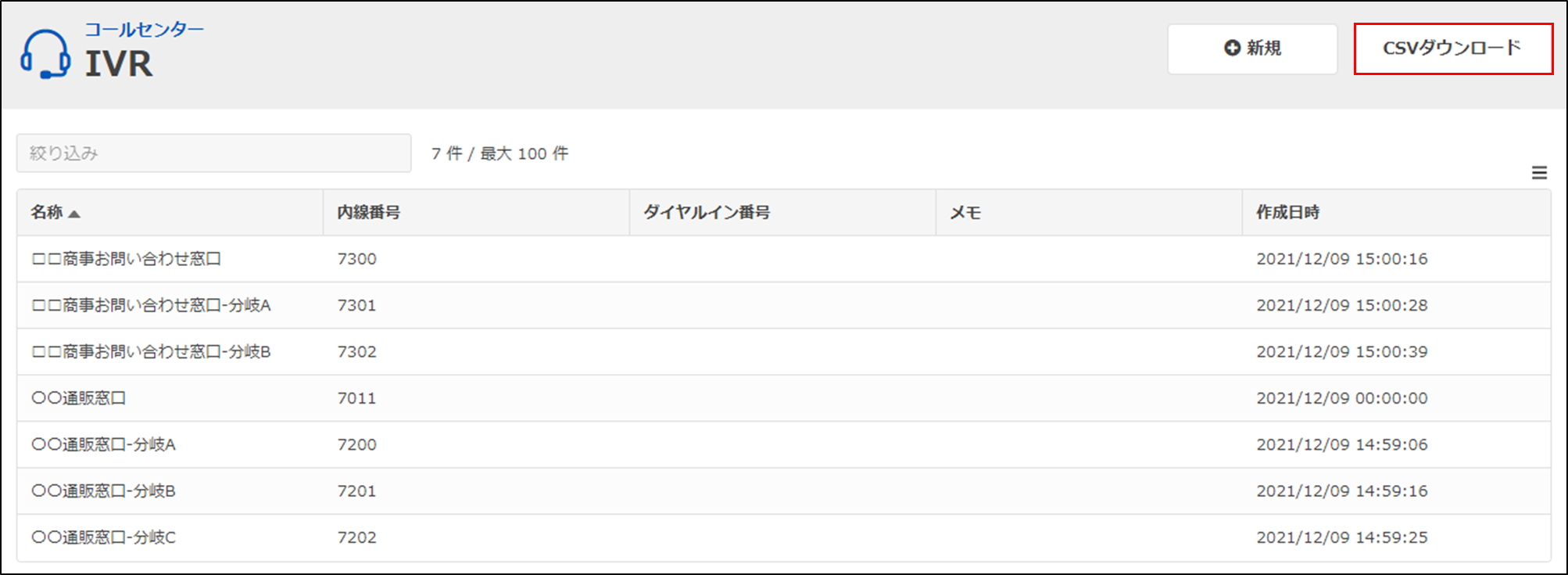Click the 新規 button
The width and height of the screenshot is (1568, 575).
1252,49
